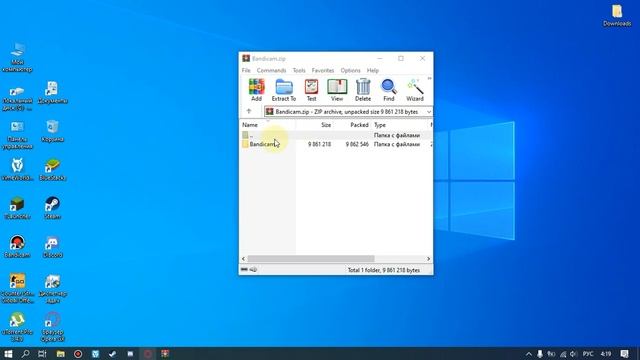Select the uTorrent Pro desktop shortcut

click(17, 327)
